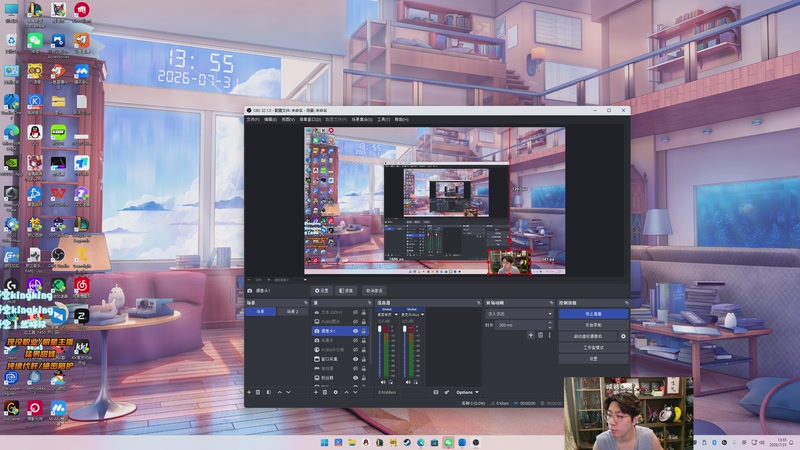The height and width of the screenshot is (450, 800).
Task: Click 启动虚拟摄像机 button
Action: click(588, 336)
